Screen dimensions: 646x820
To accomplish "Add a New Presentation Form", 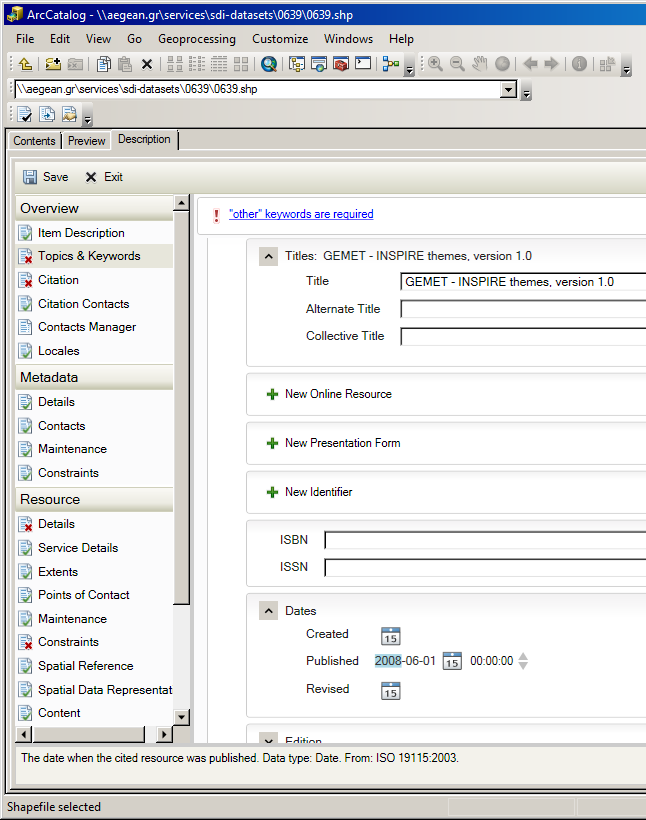I will click(333, 443).
